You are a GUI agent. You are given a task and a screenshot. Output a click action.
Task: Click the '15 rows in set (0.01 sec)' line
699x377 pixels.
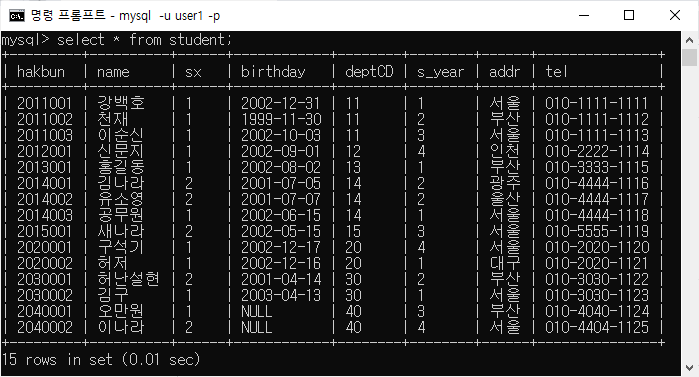click(x=101, y=359)
